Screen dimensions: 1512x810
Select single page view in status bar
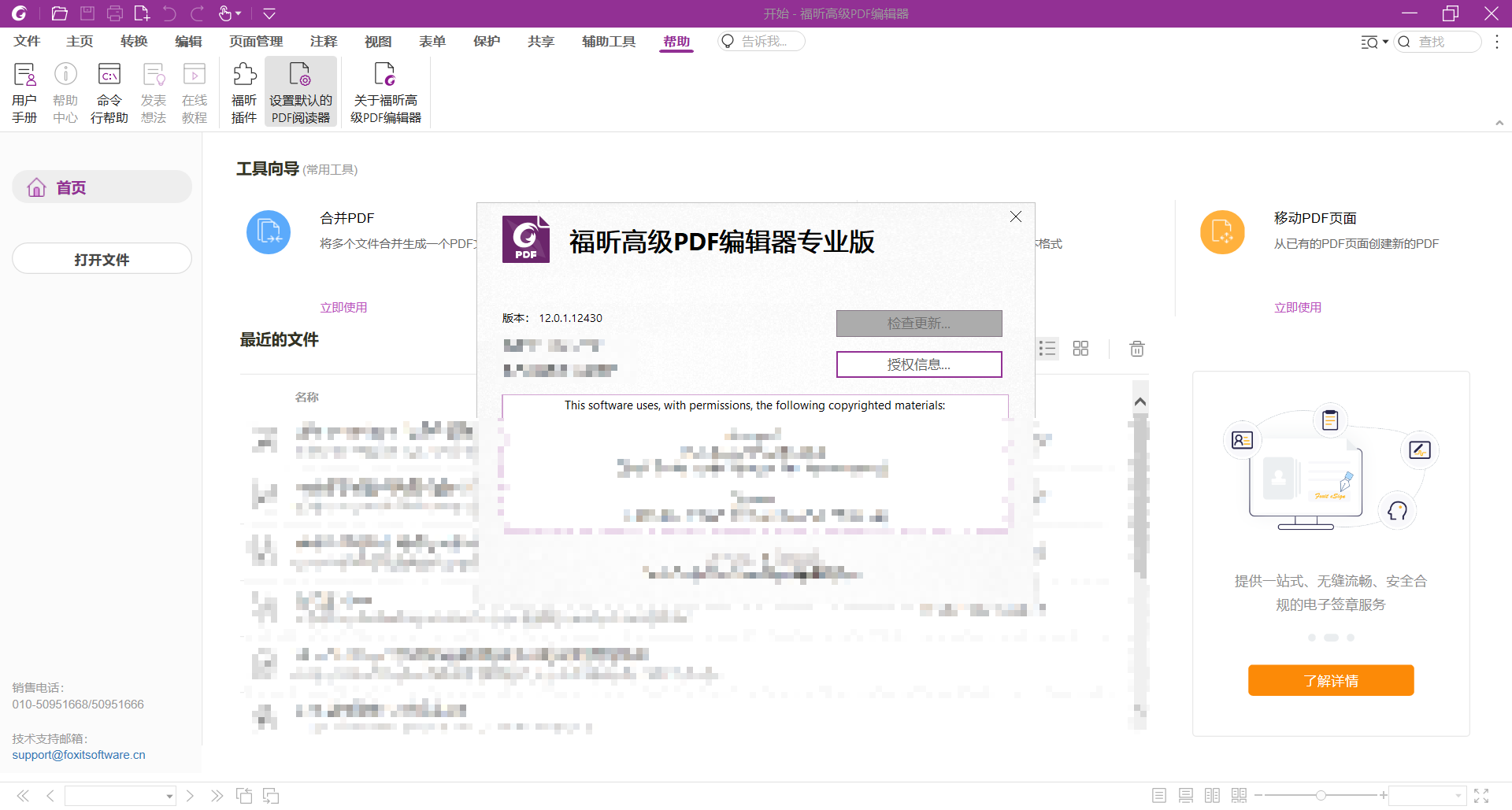point(1159,796)
